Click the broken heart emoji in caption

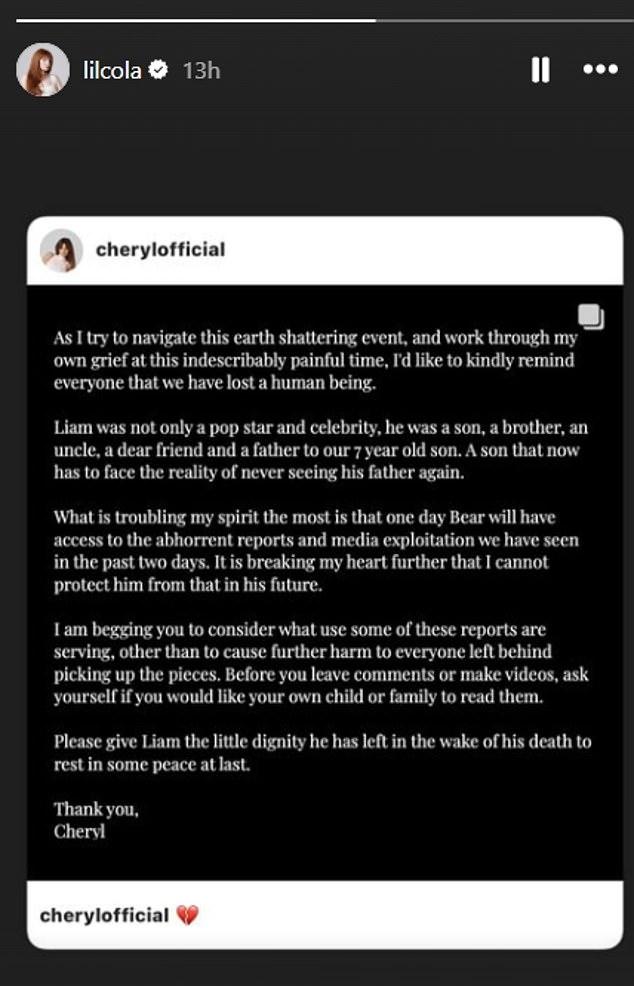pos(187,915)
